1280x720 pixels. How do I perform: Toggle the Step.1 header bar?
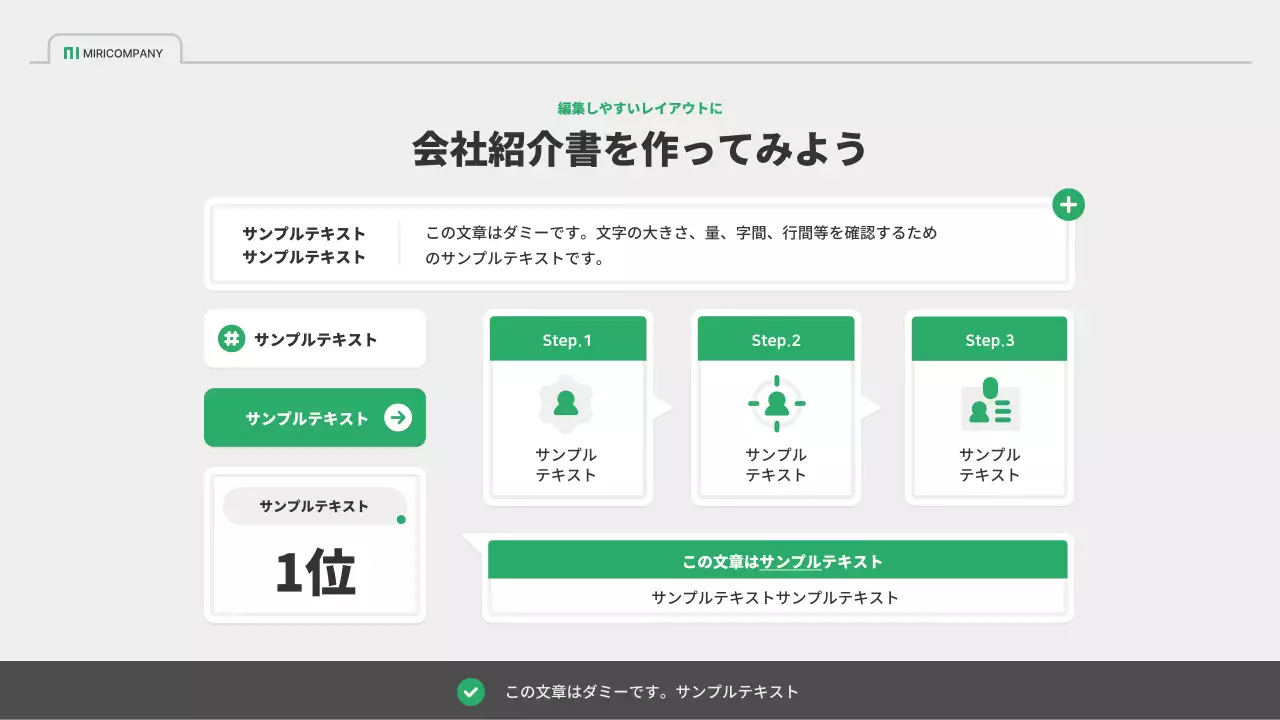[x=566, y=338]
